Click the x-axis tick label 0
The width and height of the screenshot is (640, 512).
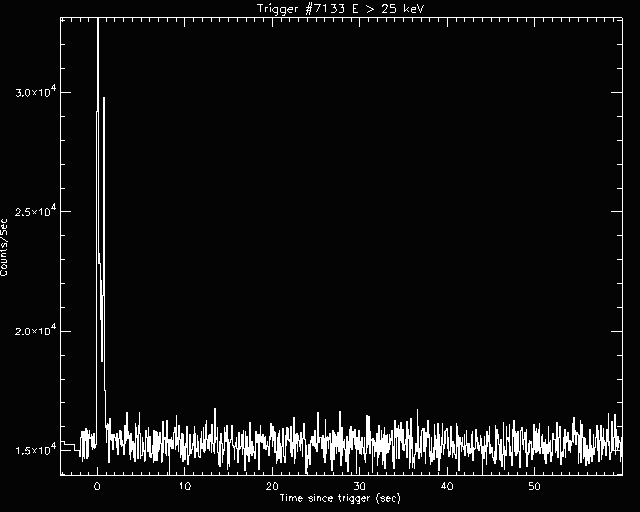tap(97, 486)
